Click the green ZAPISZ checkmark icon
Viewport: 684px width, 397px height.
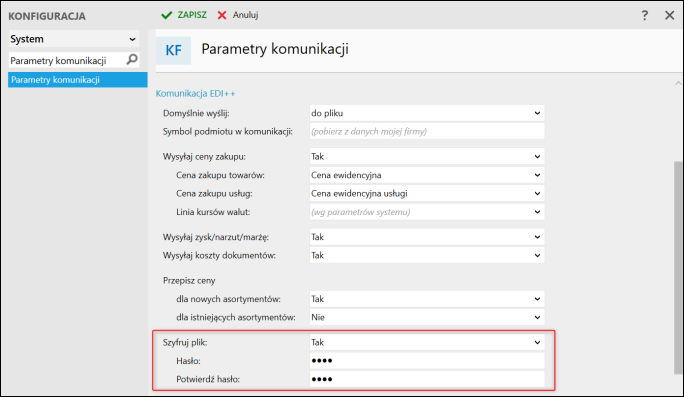pos(166,15)
